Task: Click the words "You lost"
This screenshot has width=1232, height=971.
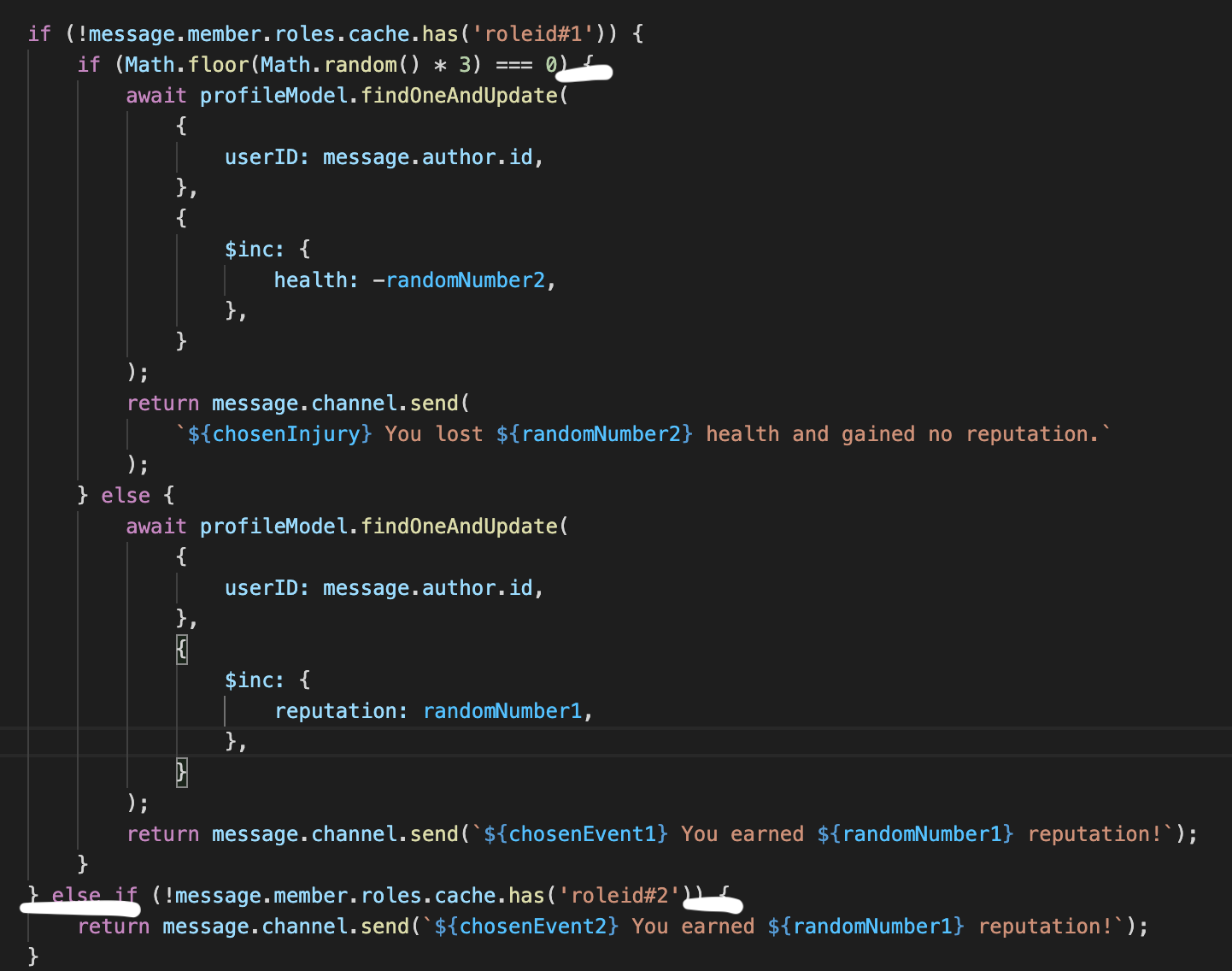Action: [x=434, y=434]
